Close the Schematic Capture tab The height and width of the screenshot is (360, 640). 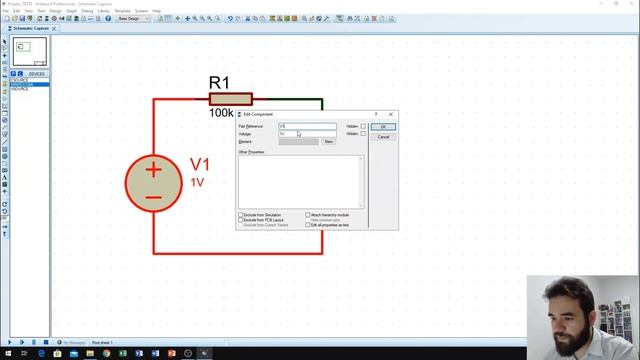click(x=54, y=29)
